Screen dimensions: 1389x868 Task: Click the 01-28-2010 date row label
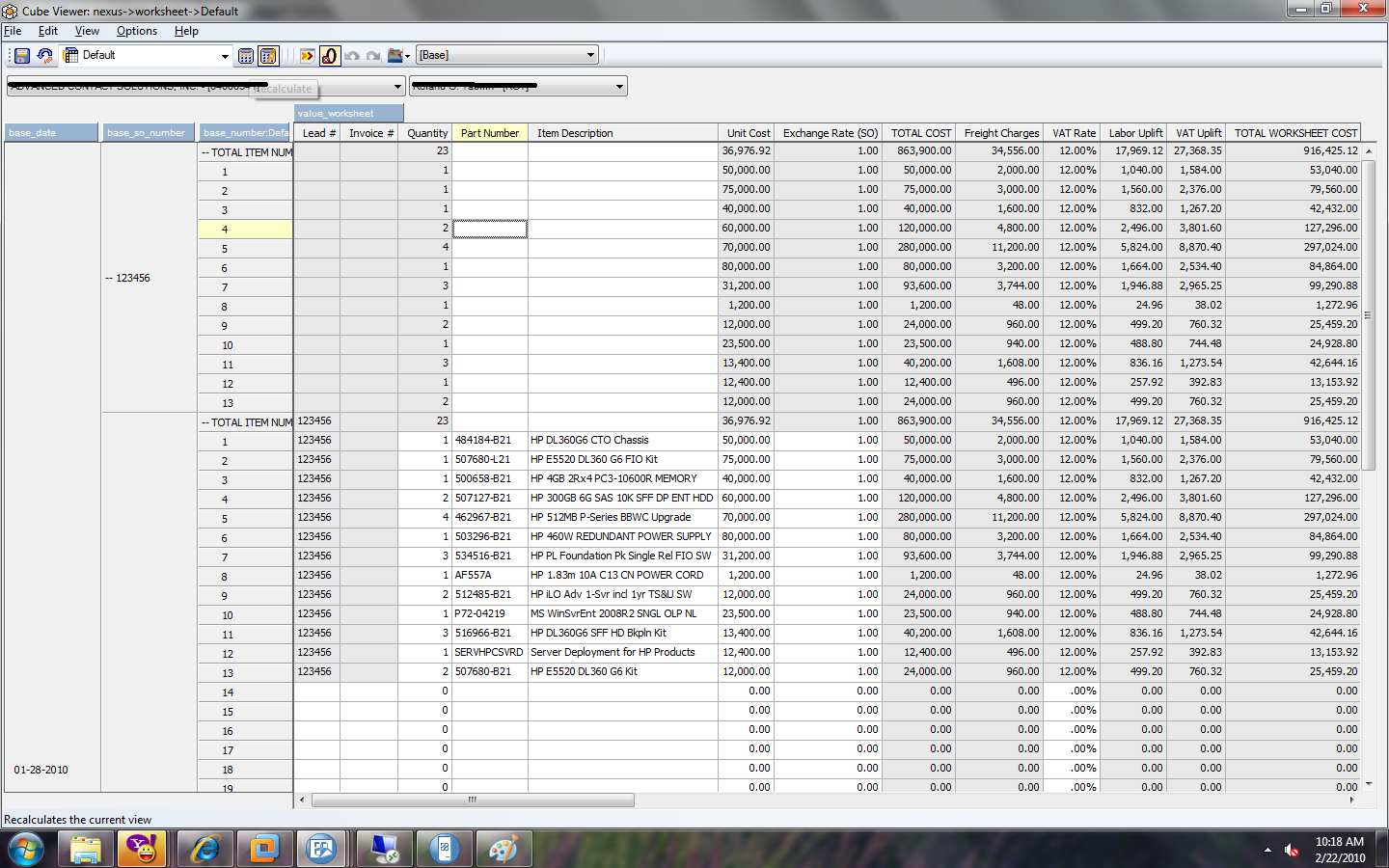click(x=41, y=770)
